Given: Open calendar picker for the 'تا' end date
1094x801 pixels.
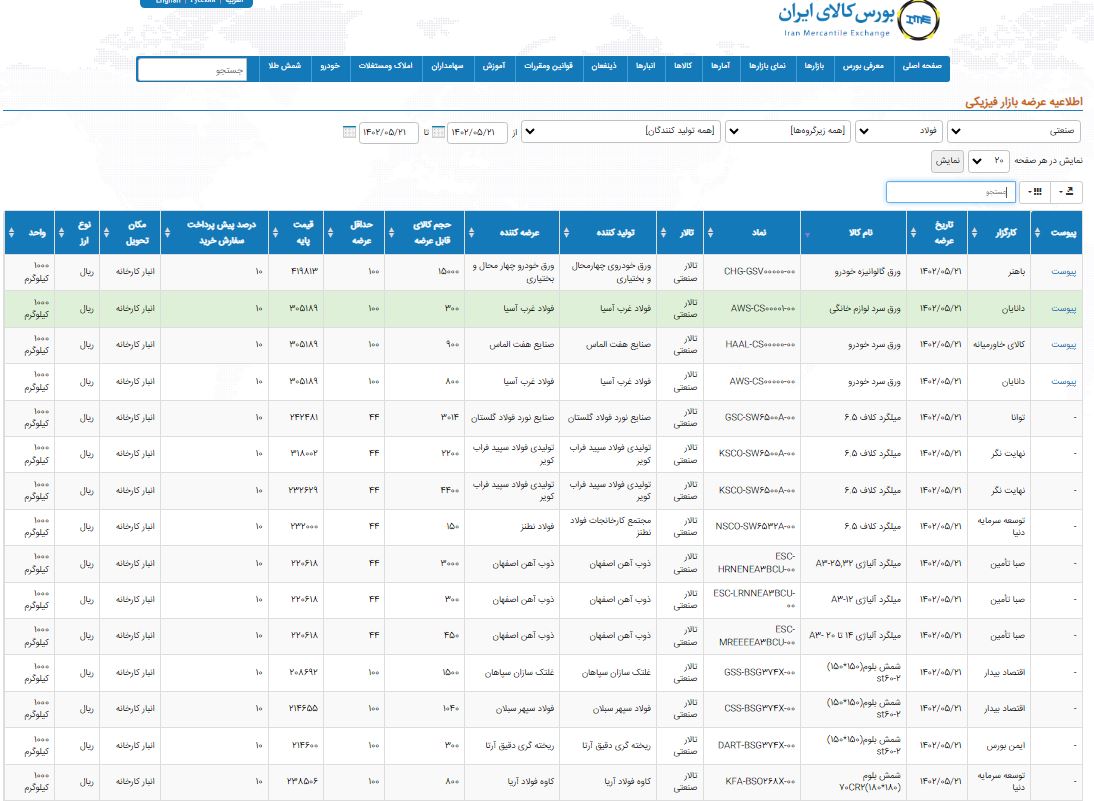Looking at the screenshot, I should (350, 132).
